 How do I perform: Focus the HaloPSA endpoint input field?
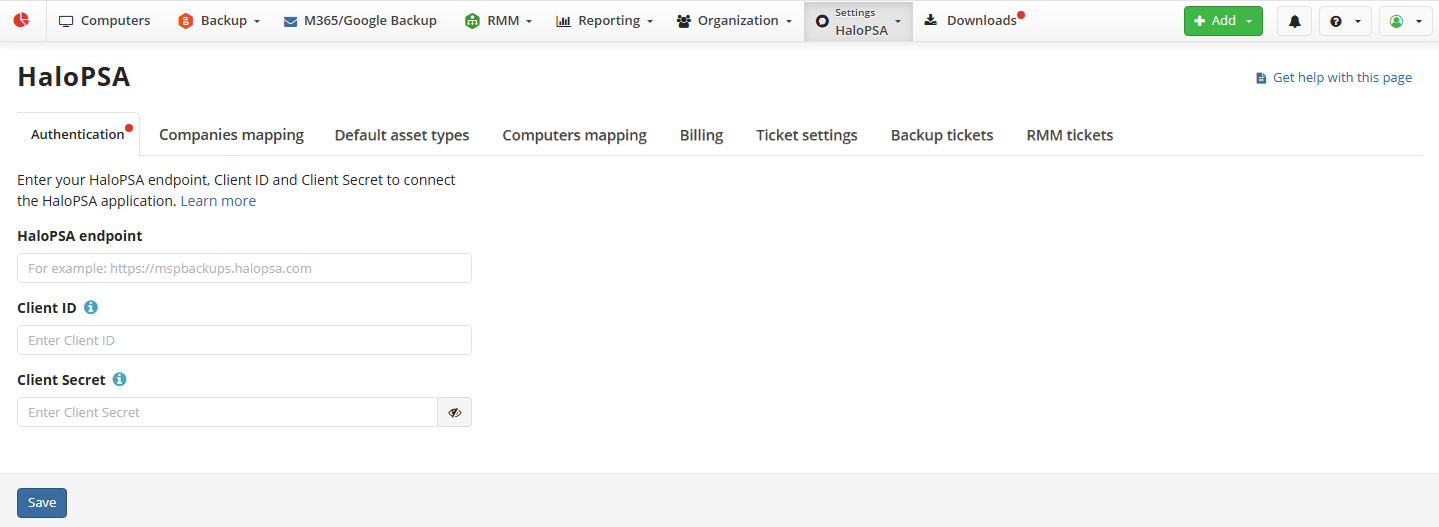(x=244, y=268)
